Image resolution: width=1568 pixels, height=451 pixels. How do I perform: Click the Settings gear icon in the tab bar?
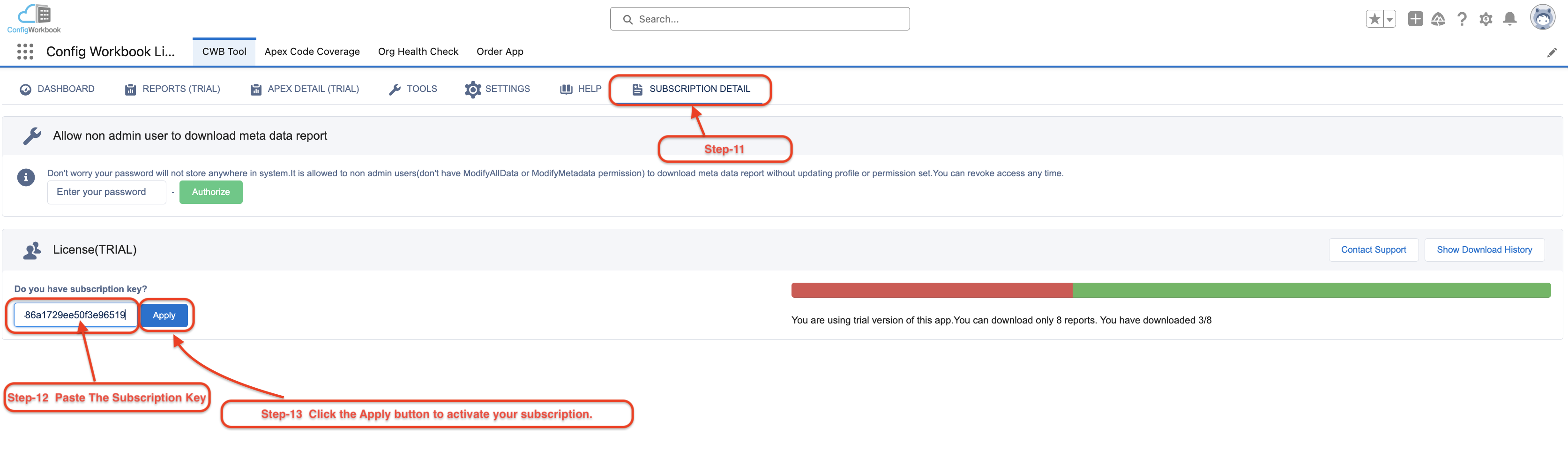473,90
